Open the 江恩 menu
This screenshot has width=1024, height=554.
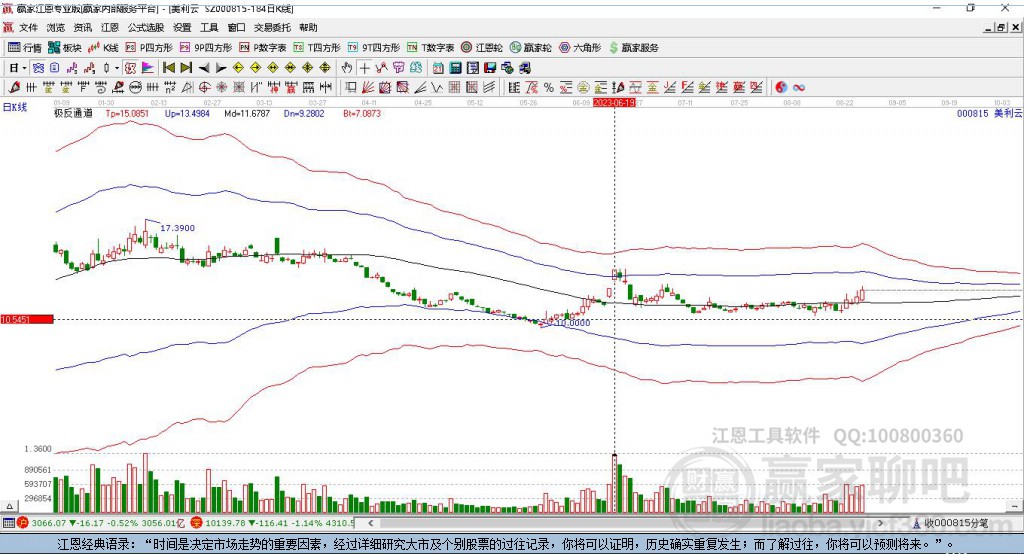[x=110, y=27]
